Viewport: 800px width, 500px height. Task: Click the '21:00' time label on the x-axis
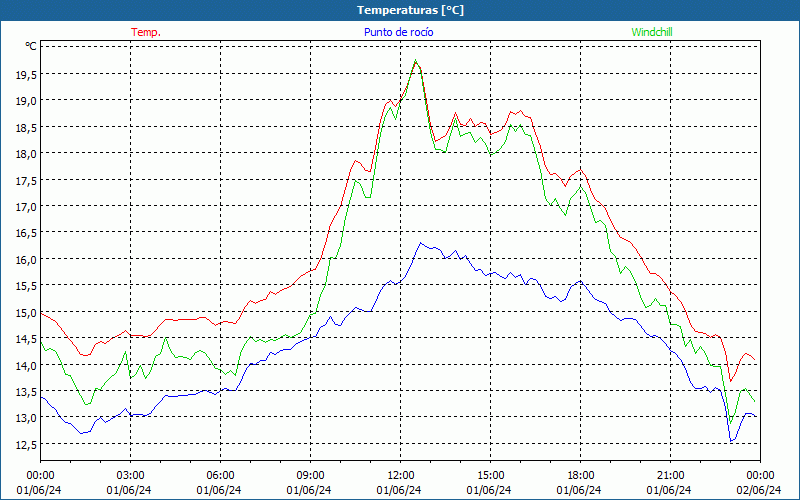(x=670, y=476)
